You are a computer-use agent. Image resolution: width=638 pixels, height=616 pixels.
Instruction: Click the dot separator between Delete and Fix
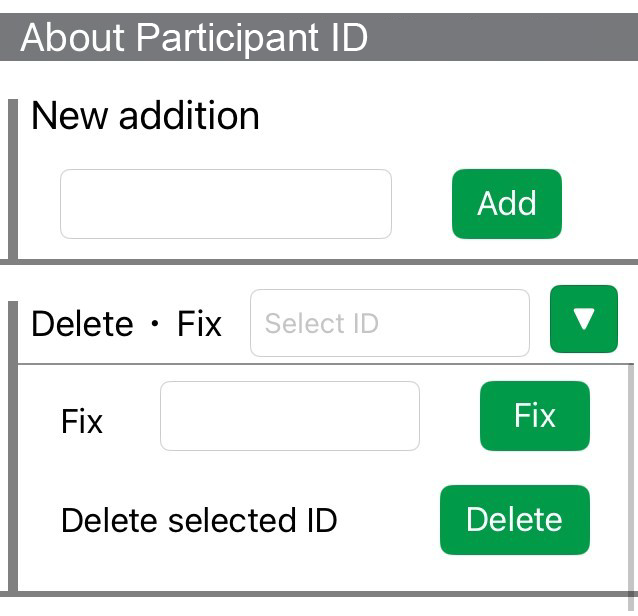click(x=155, y=324)
